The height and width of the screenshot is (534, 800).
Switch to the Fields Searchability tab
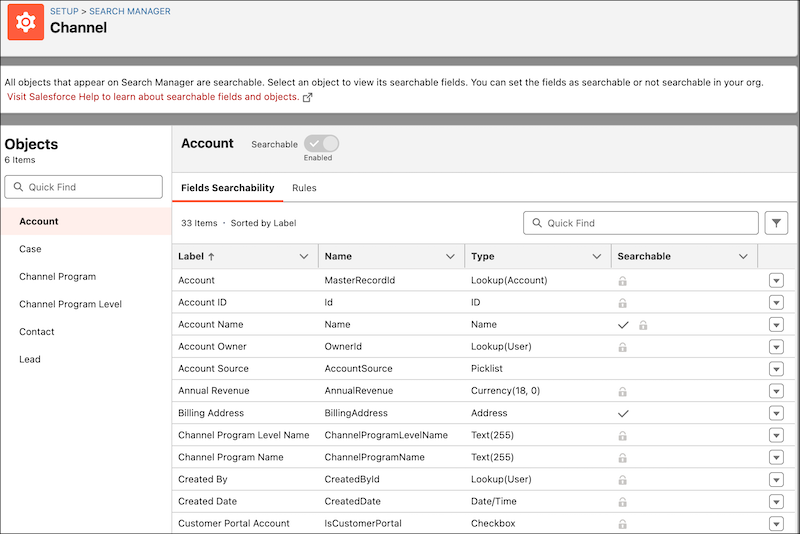click(x=228, y=188)
